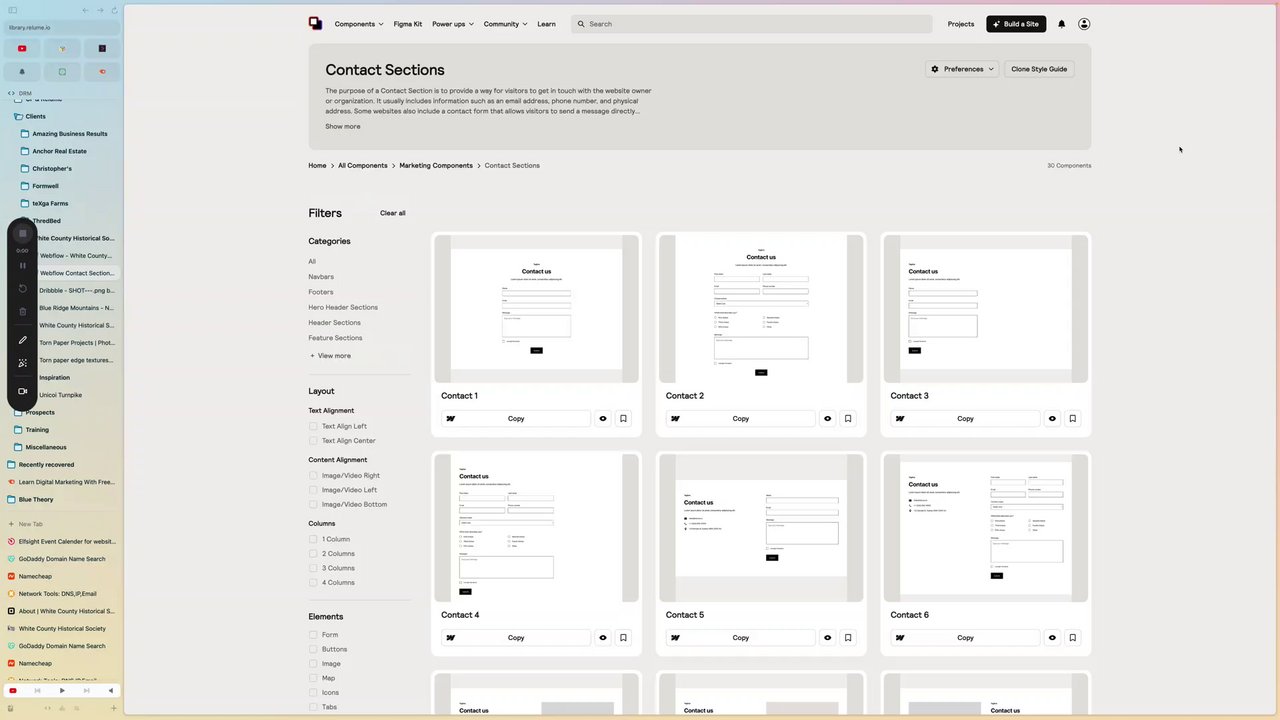1280x720 pixels.
Task: Click the Webflow icon on Contact 1 card
Action: click(451, 419)
